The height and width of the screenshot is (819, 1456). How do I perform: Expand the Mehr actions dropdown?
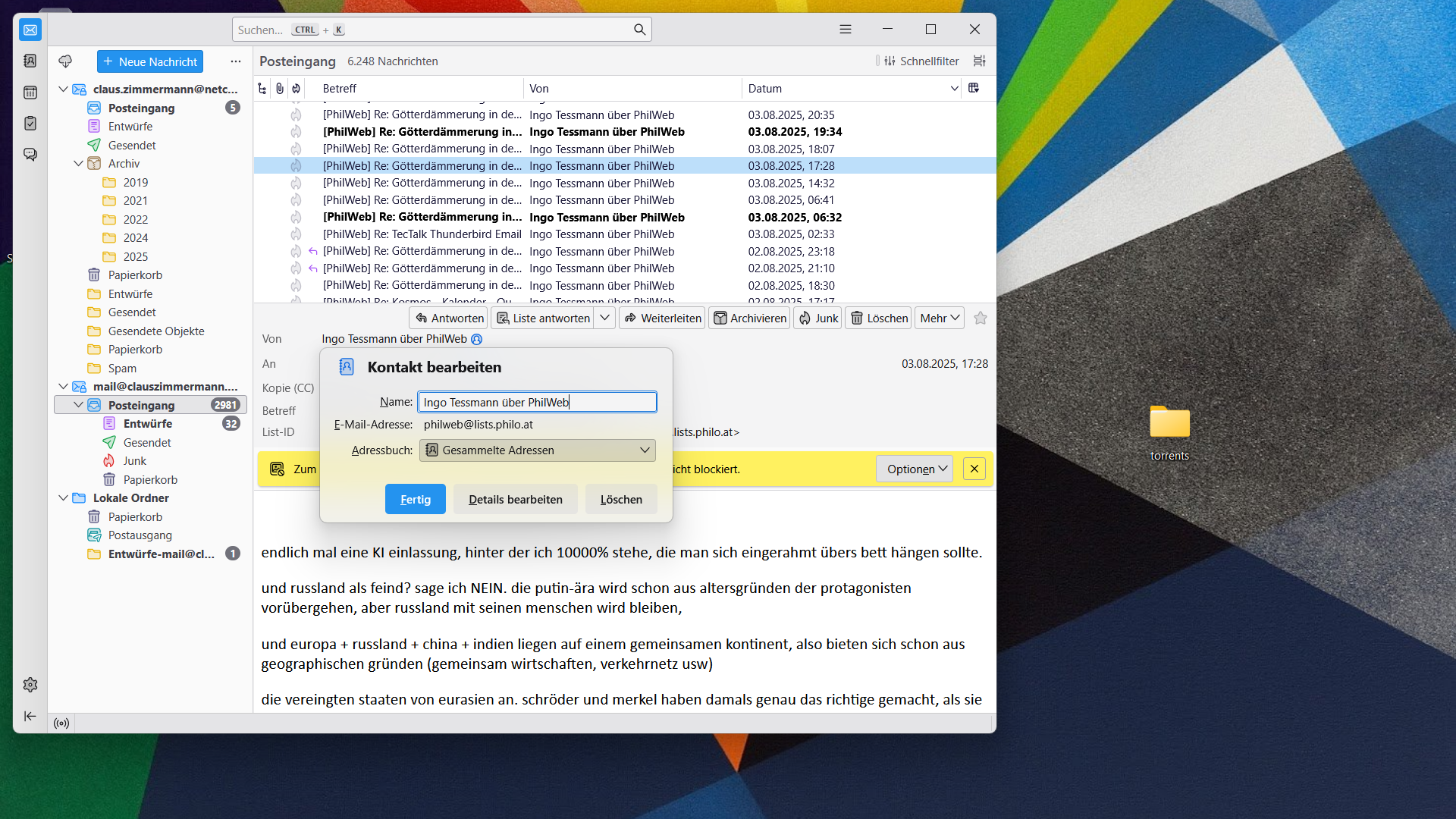tap(940, 318)
